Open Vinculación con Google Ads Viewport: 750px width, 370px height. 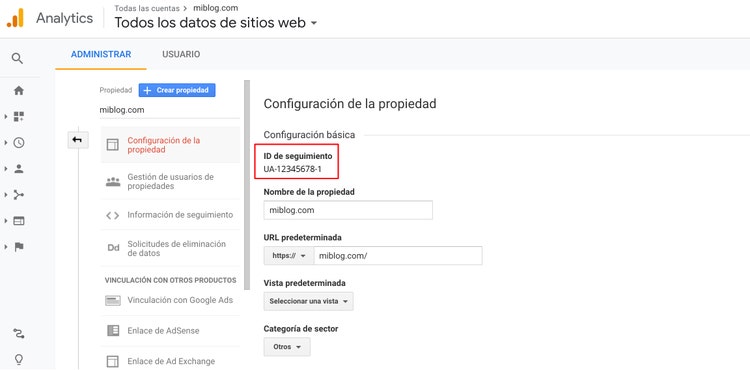point(170,300)
